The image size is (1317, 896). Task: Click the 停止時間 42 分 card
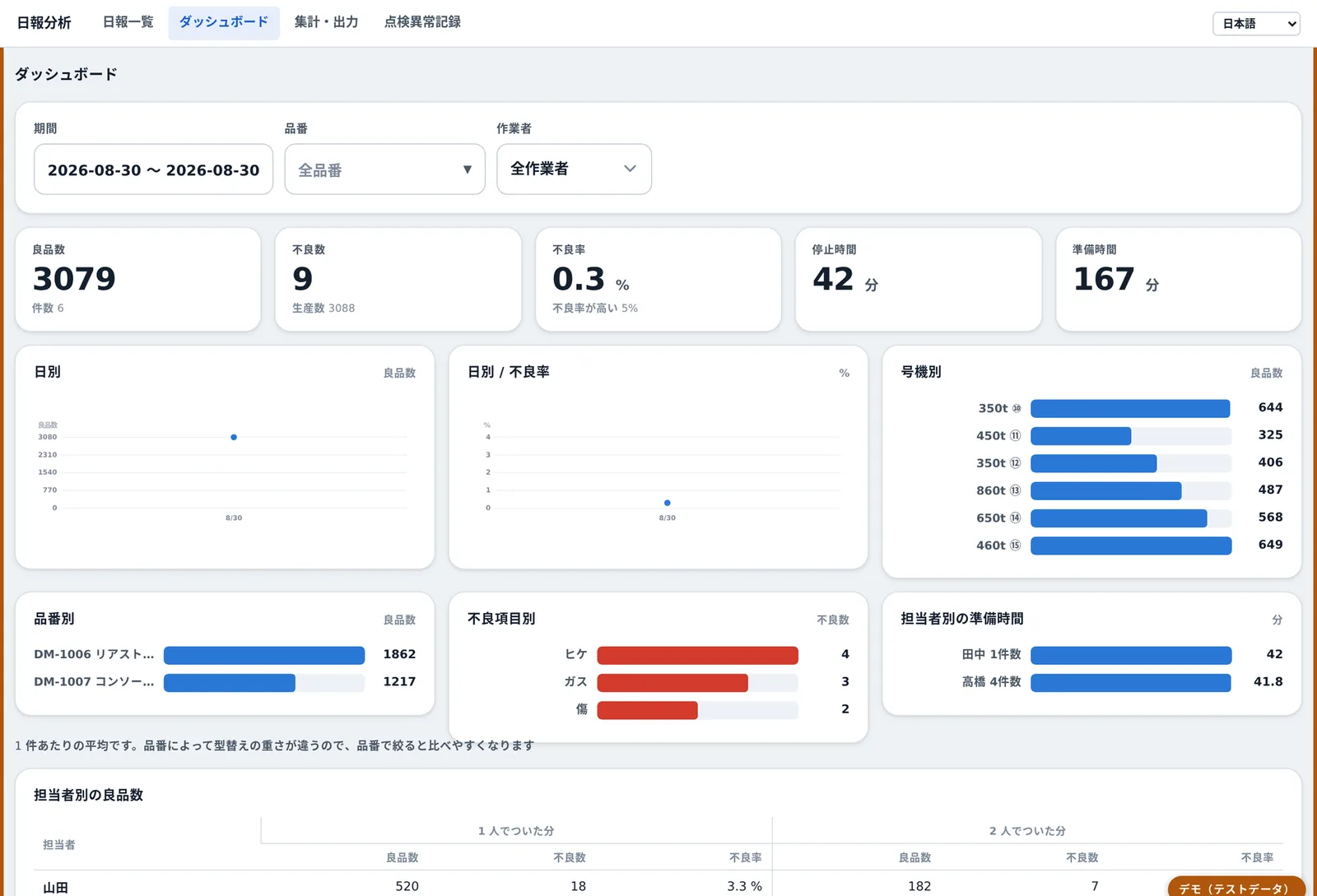pos(919,280)
